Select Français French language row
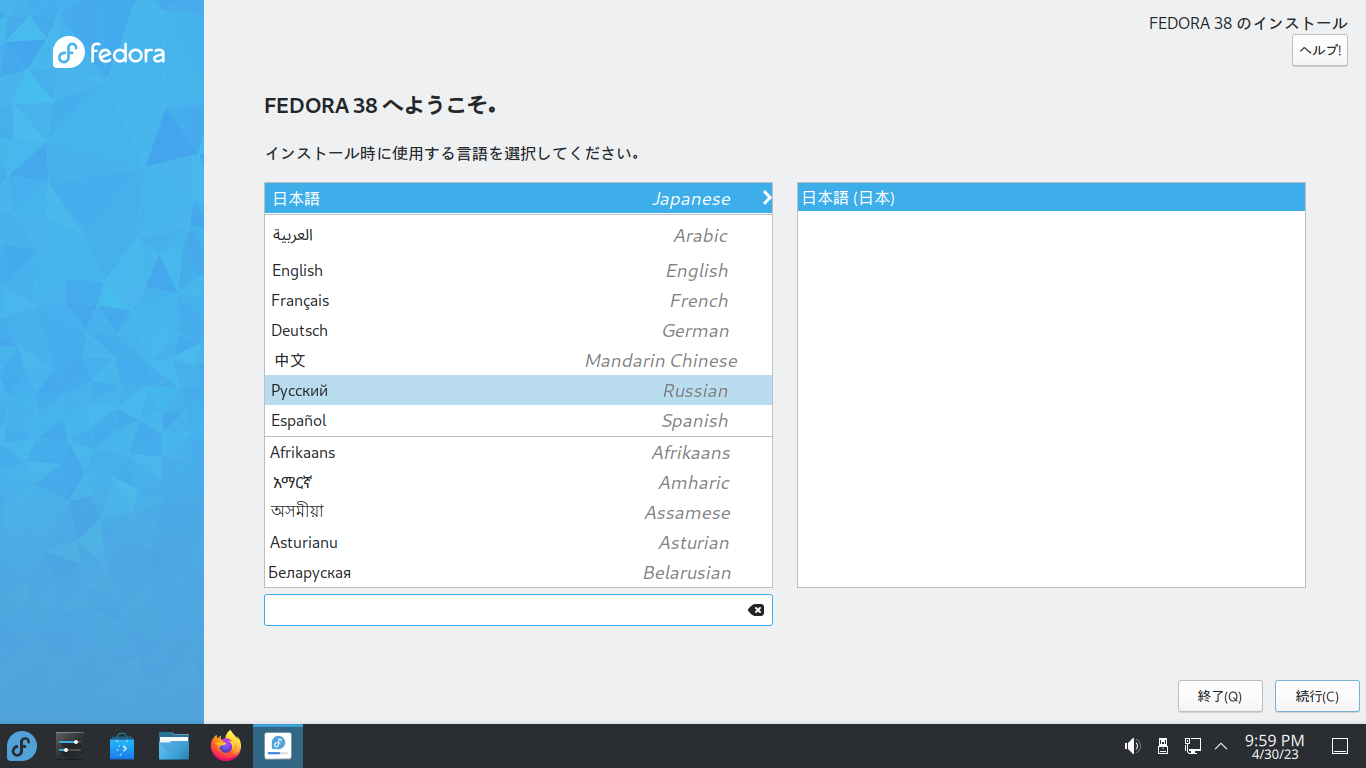The image size is (1366, 768). click(518, 301)
